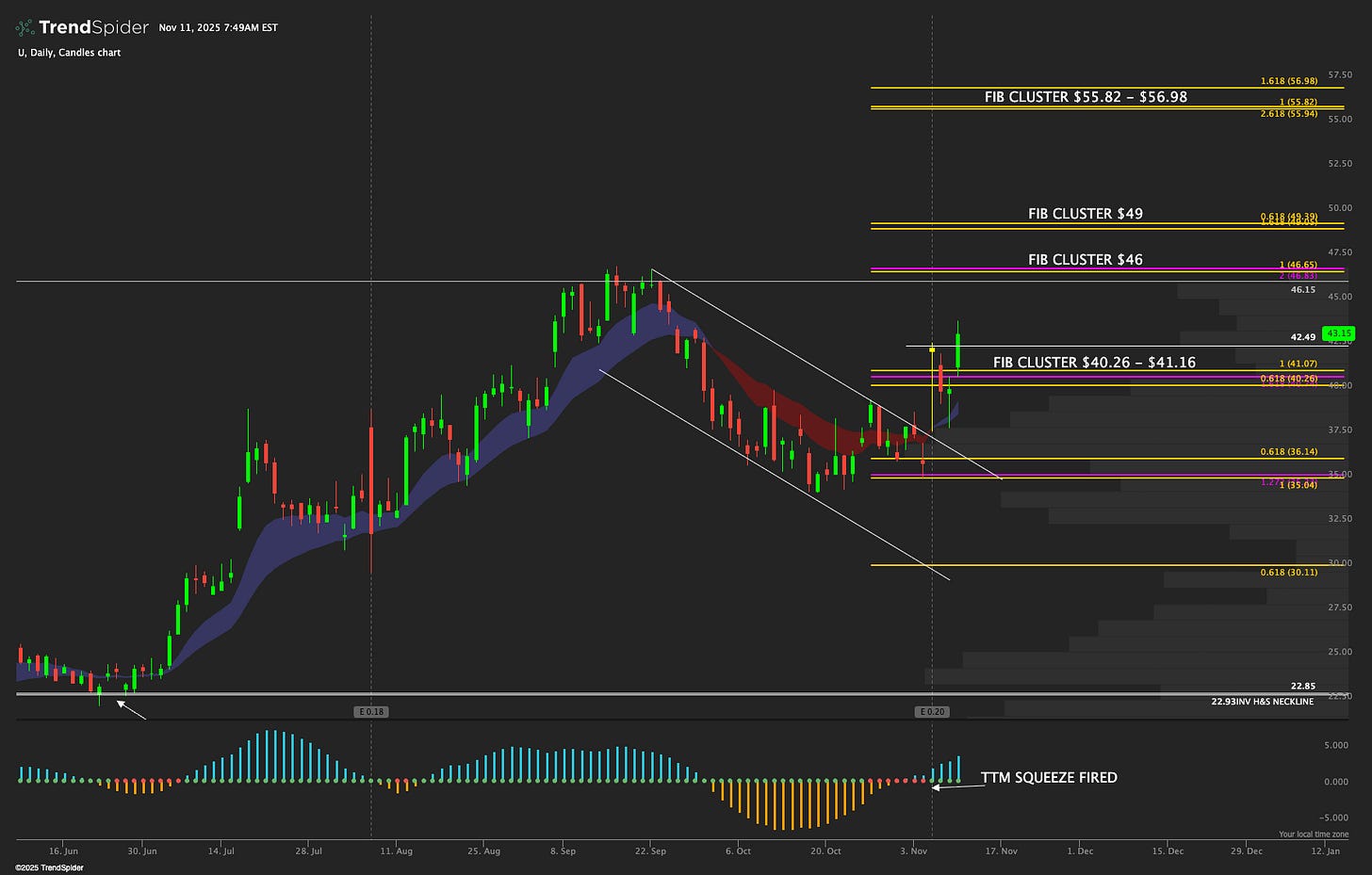The image size is (1372, 875).
Task: Click 25.00 on the price axis
Action: [1340, 652]
